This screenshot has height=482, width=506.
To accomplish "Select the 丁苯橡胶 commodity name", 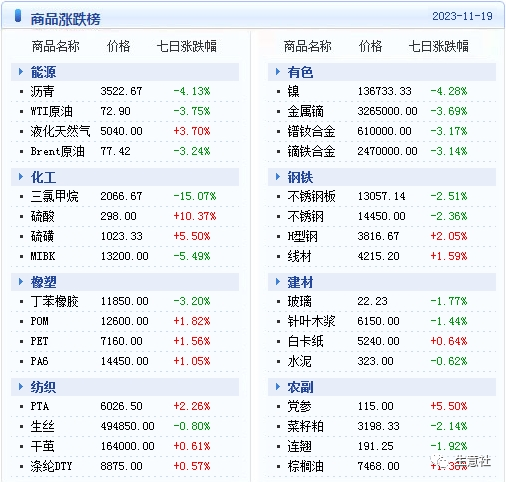I will pyautogui.click(x=54, y=301).
